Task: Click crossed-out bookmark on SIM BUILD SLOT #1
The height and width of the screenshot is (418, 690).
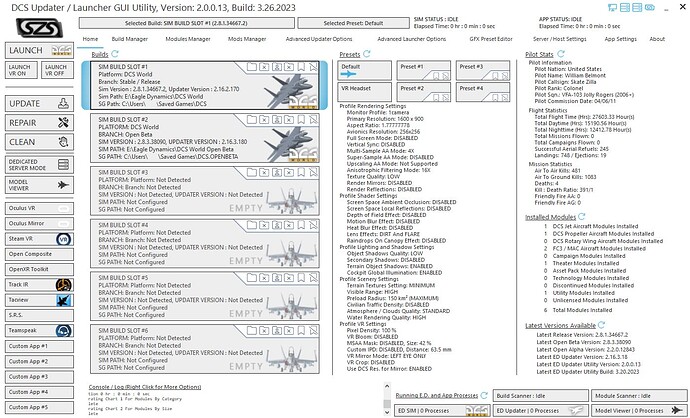Action: click(313, 67)
